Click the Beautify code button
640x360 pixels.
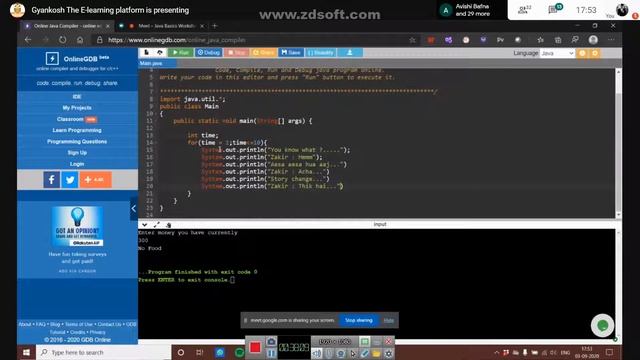pyautogui.click(x=321, y=53)
